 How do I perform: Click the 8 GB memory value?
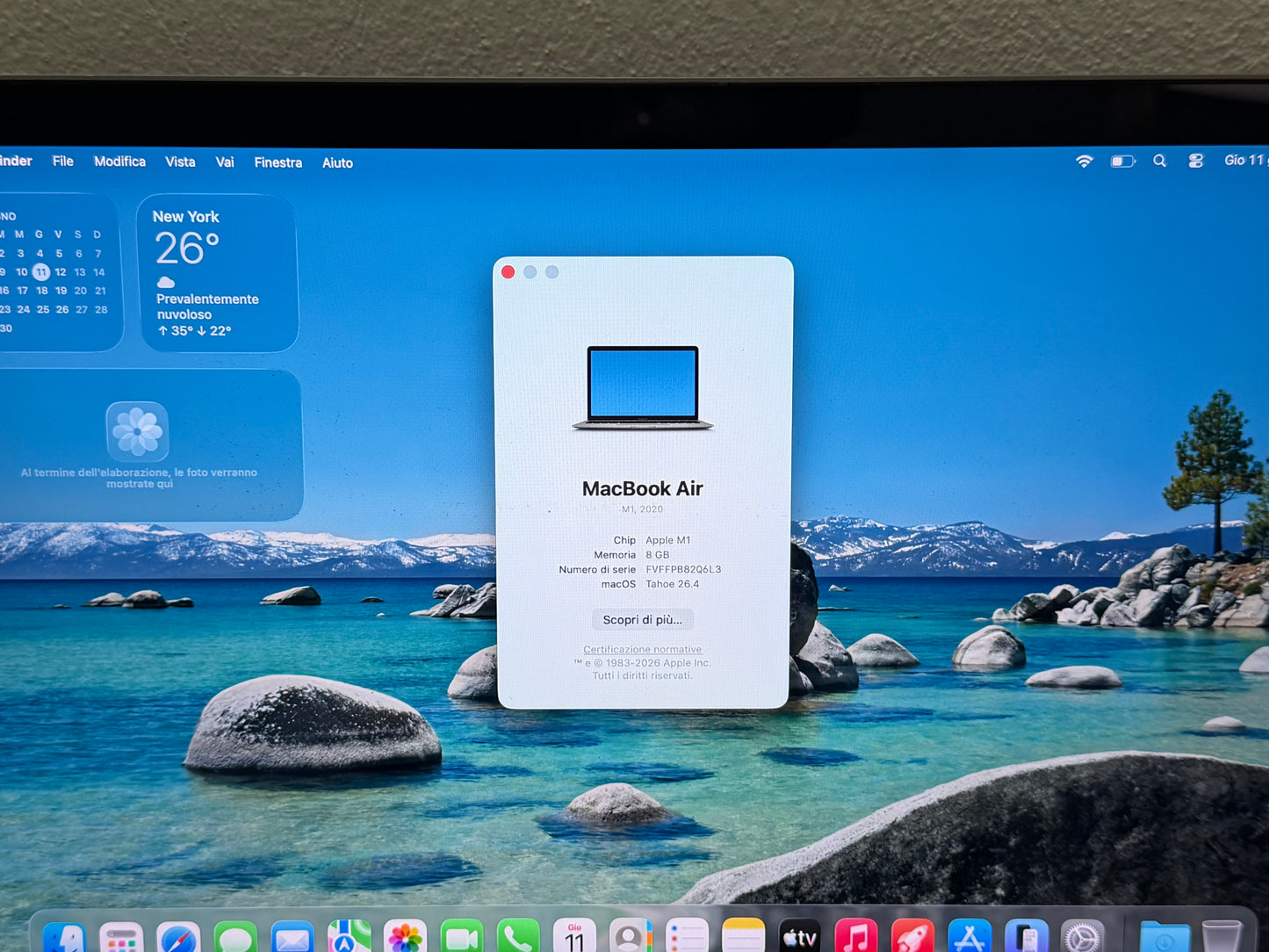657,554
